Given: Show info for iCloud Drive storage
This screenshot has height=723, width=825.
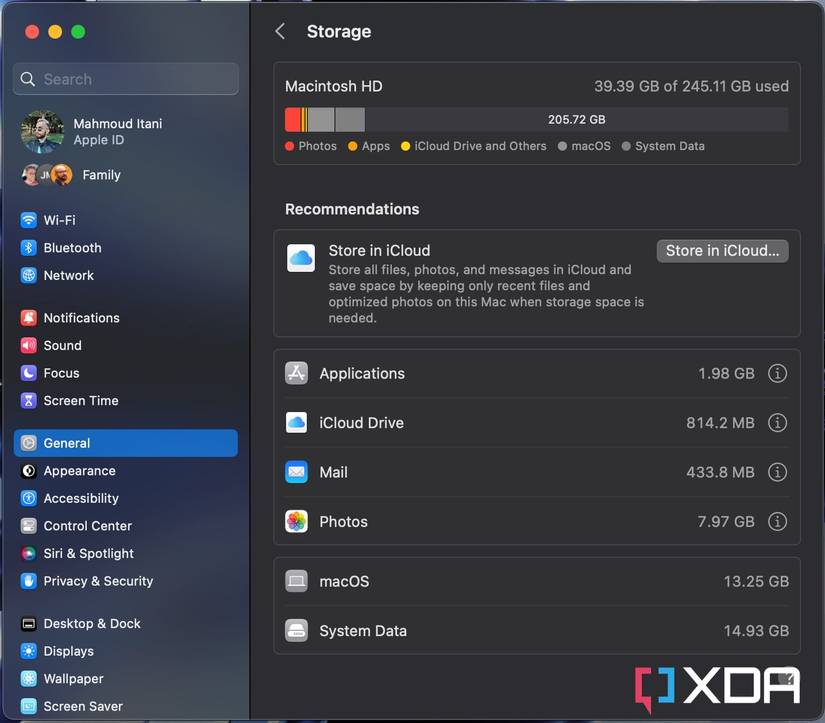Looking at the screenshot, I should 777,423.
